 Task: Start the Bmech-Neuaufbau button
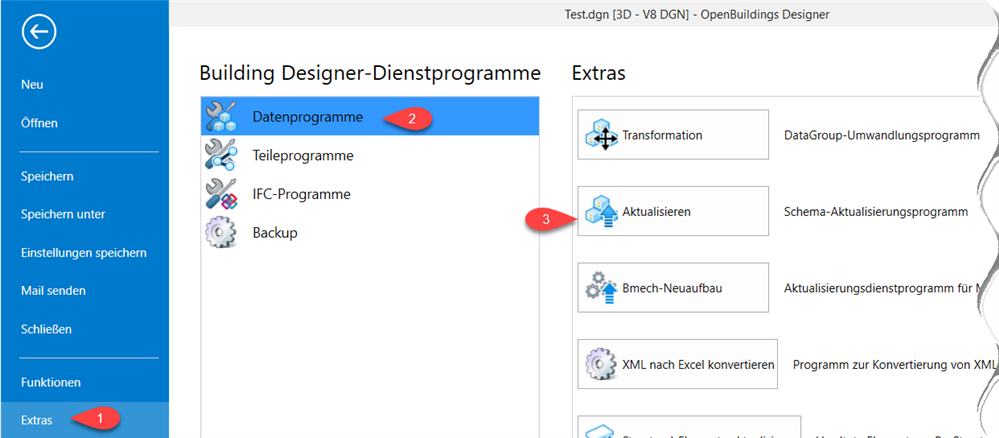(x=673, y=288)
